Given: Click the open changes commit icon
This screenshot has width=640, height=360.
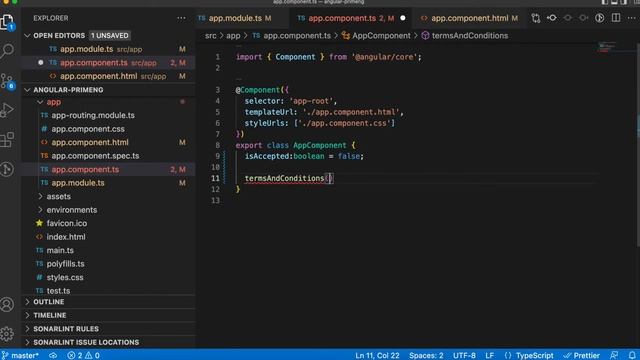Looking at the screenshot, I should pos(552,18).
